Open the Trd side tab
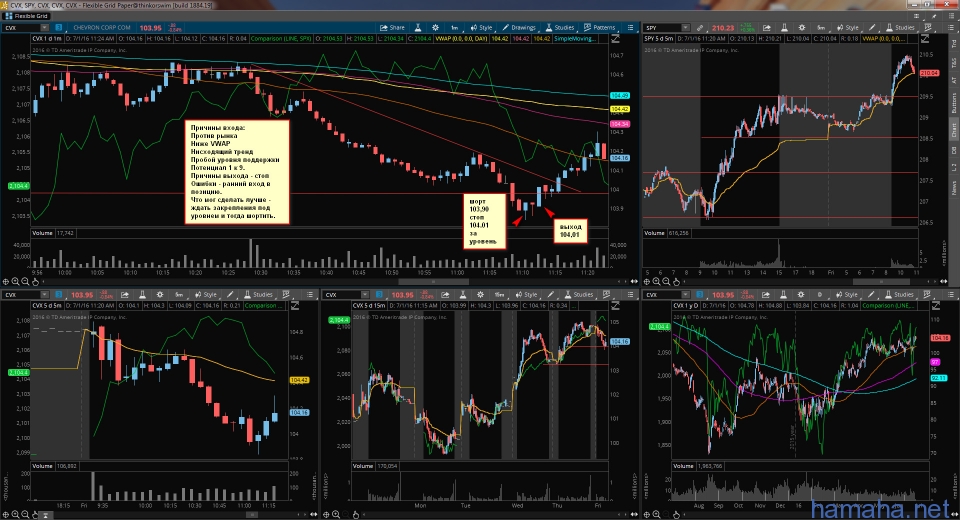This screenshot has width=960, height=520. pos(953,44)
